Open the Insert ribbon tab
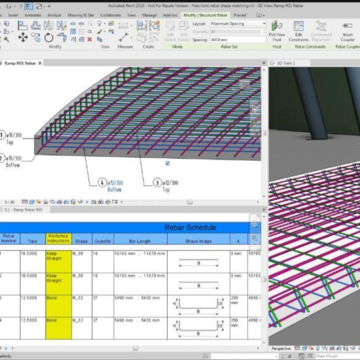The height and width of the screenshot is (360, 360). pos(13,15)
